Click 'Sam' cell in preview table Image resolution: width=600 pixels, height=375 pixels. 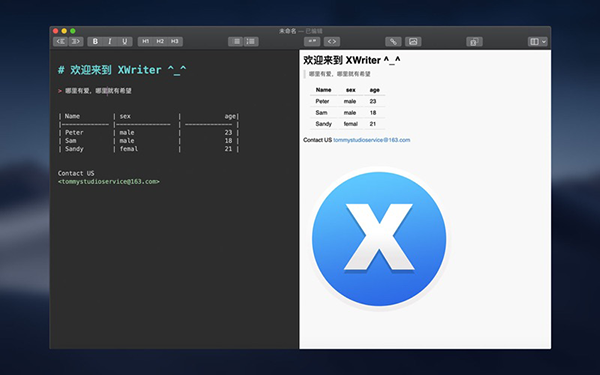(321, 113)
